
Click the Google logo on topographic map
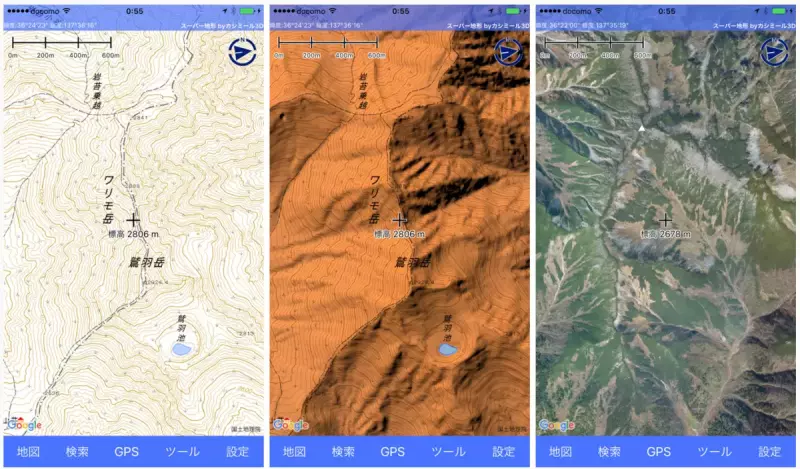click(x=24, y=424)
